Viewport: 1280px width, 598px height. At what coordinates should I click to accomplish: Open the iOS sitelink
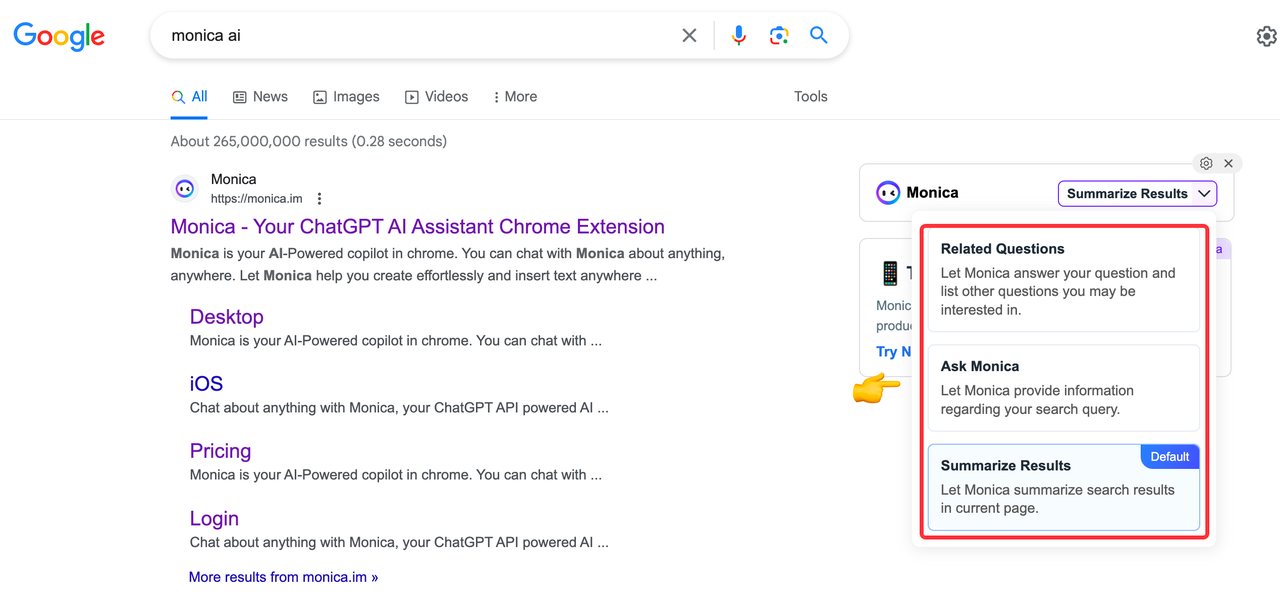point(206,384)
